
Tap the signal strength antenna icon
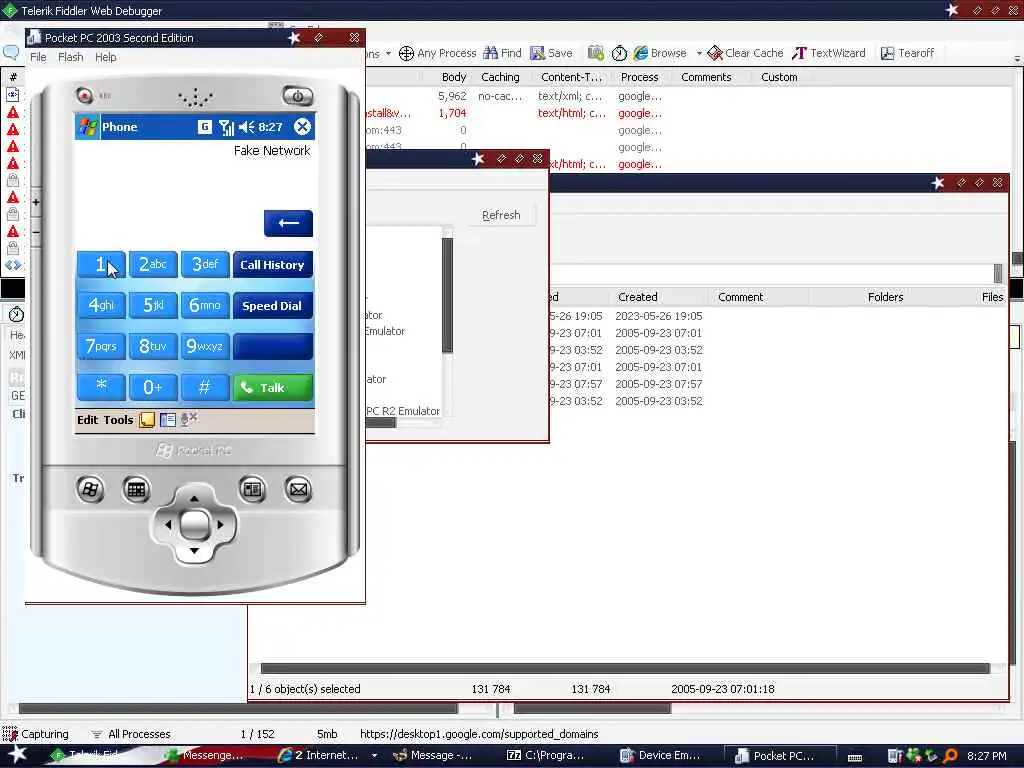coord(226,127)
